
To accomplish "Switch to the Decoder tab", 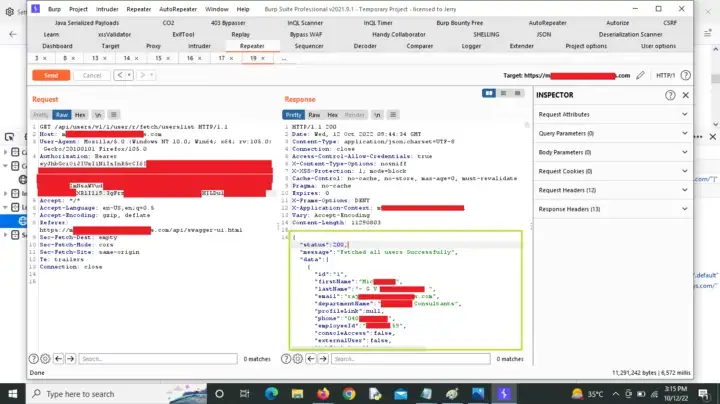I will (365, 46).
